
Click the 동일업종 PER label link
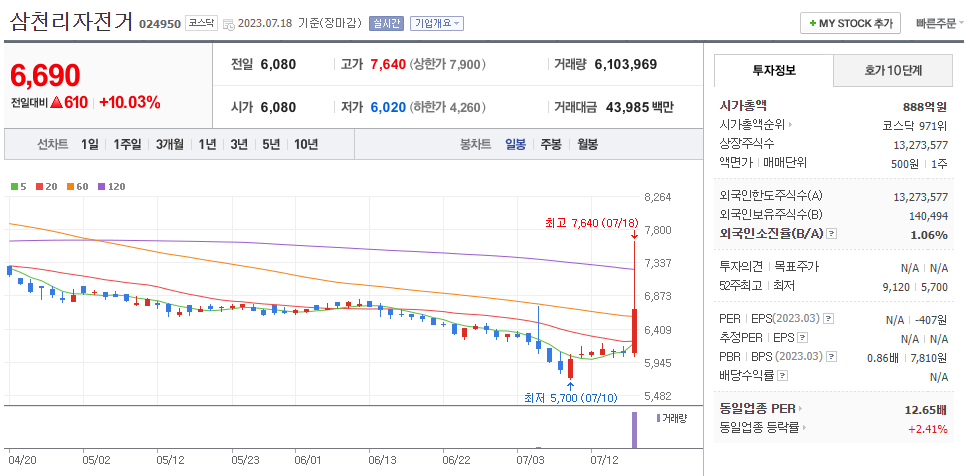point(757,409)
